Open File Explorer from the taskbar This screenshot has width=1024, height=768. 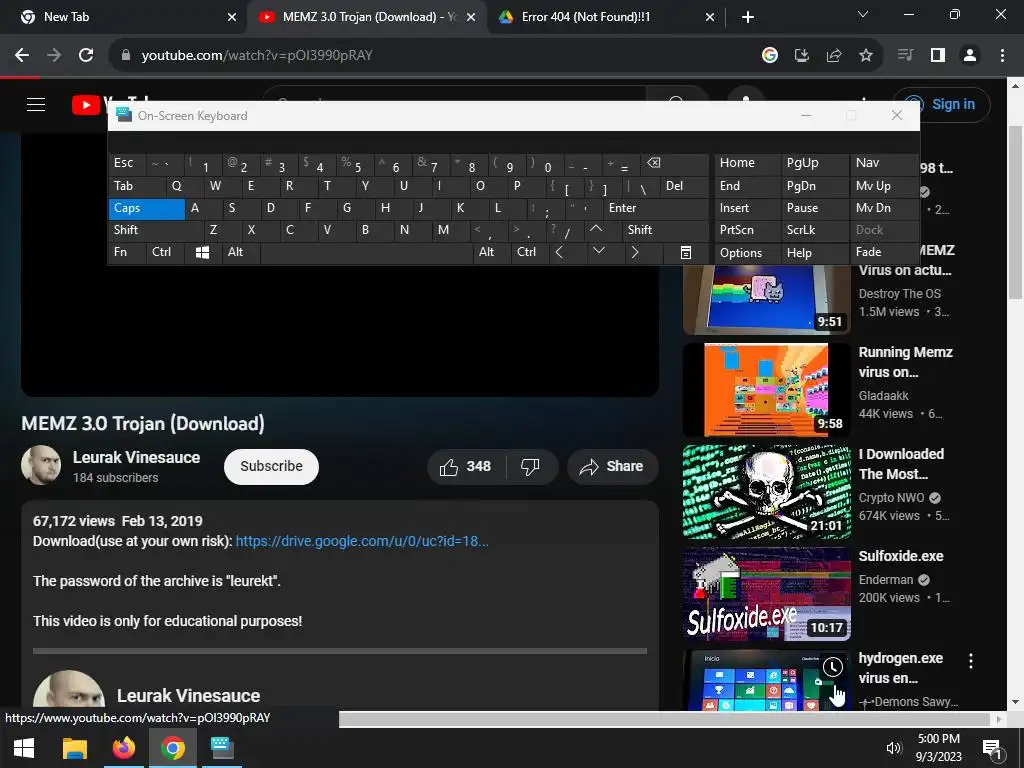74,748
